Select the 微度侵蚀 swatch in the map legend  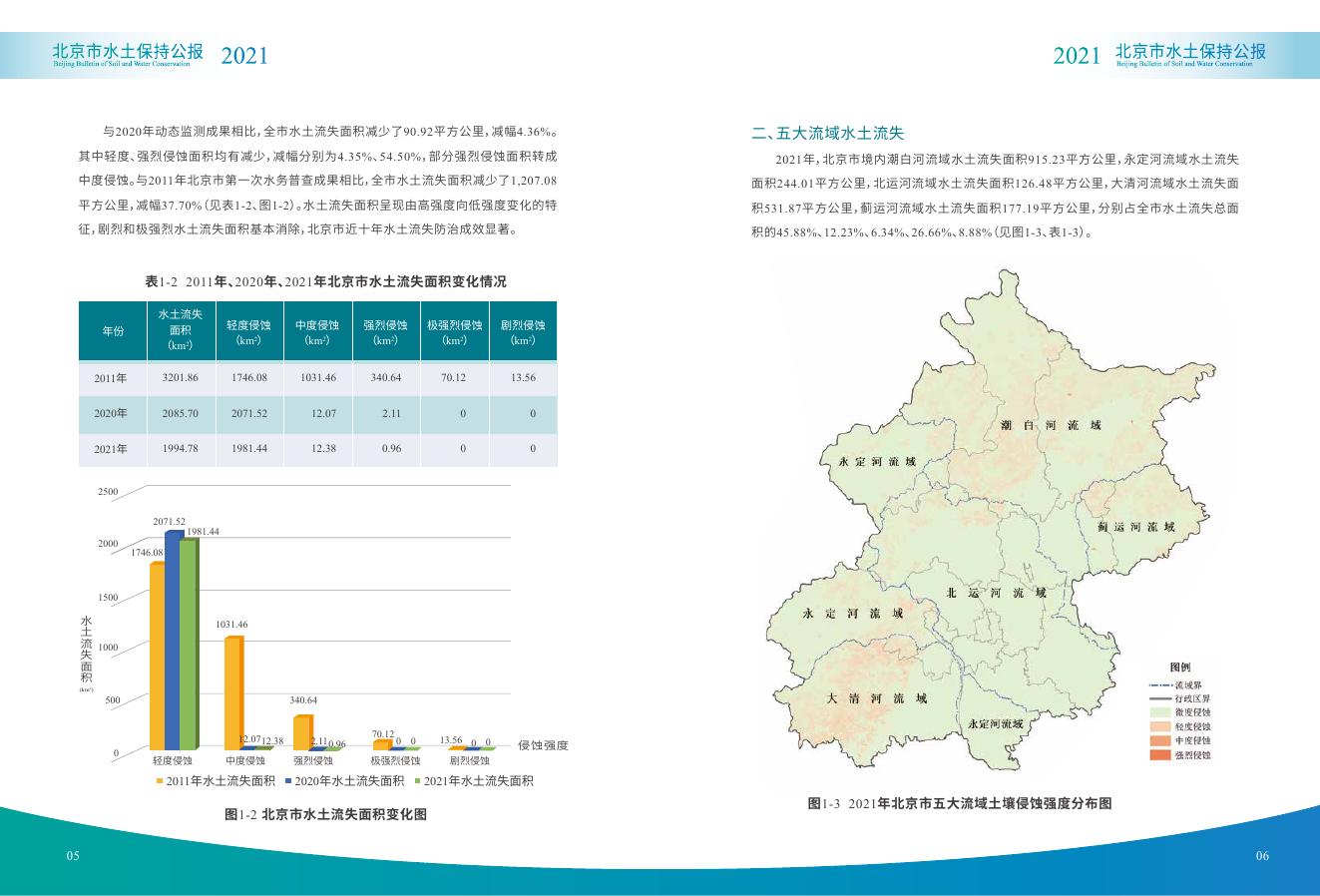click(1159, 713)
